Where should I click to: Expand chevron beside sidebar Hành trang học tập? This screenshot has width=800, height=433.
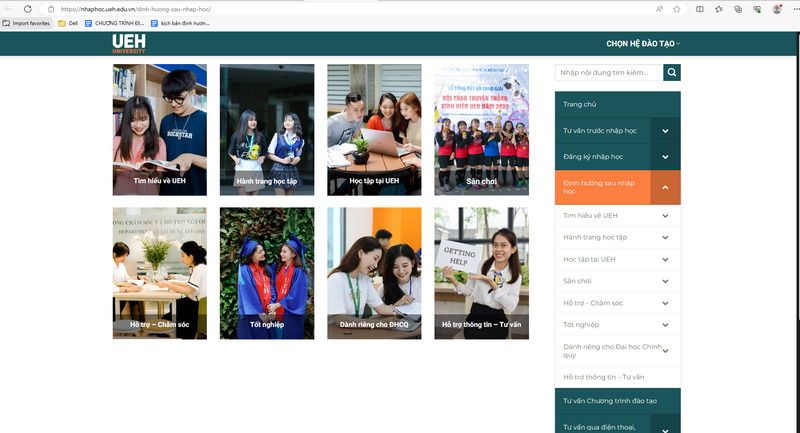[665, 238]
